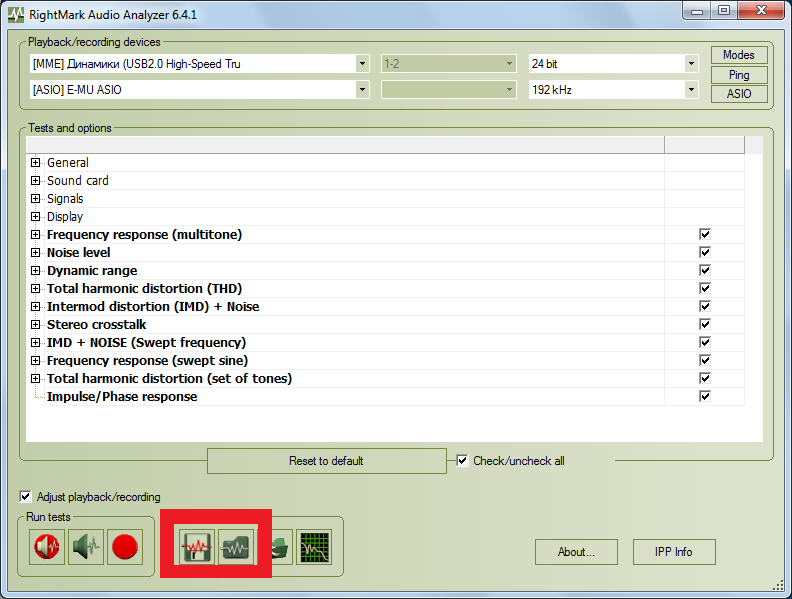Uncheck the Frequency response (swept sine) checkbox
Screen dimensions: 792x599
pos(705,360)
